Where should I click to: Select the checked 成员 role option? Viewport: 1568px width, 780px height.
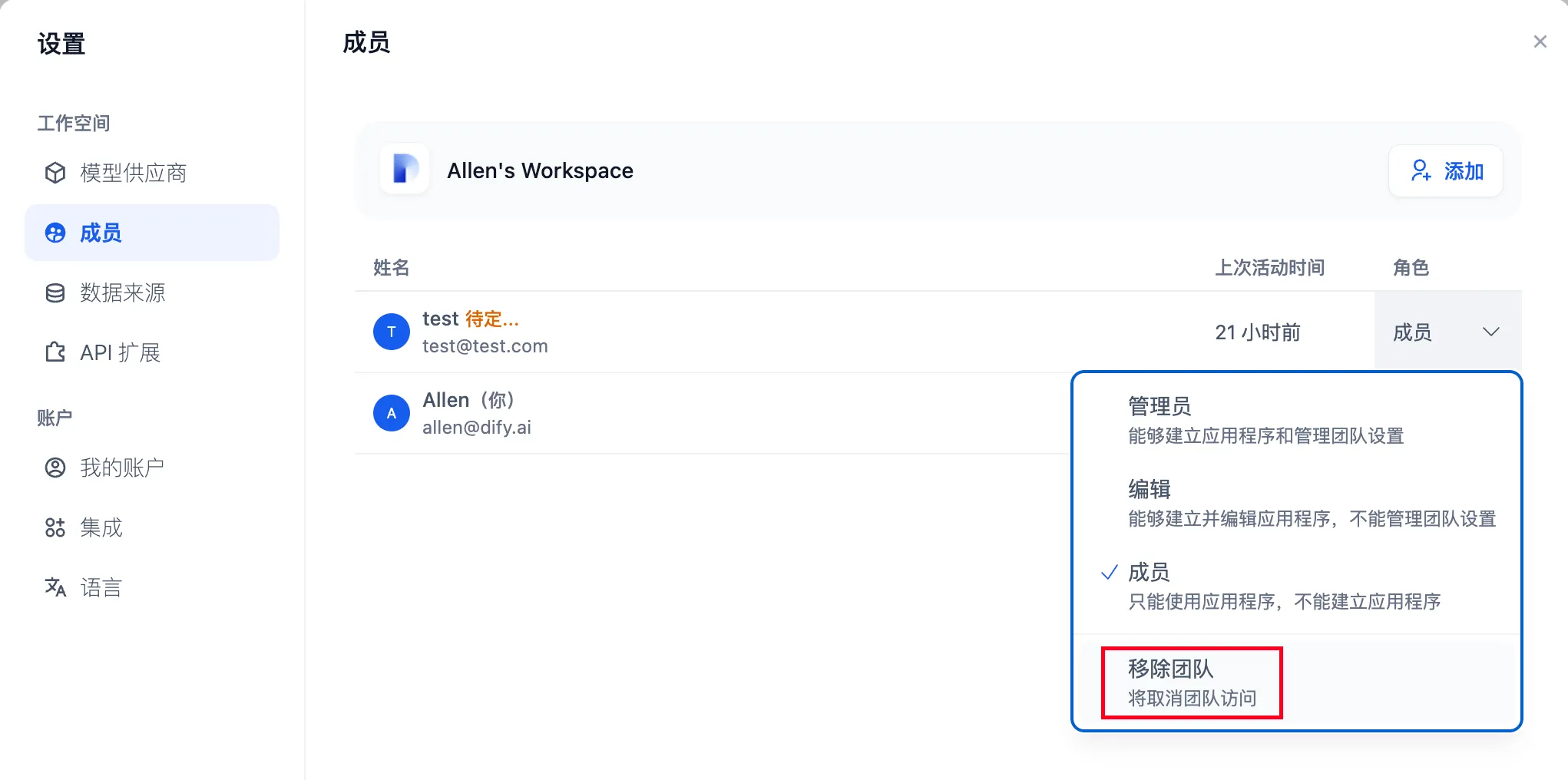(1282, 586)
